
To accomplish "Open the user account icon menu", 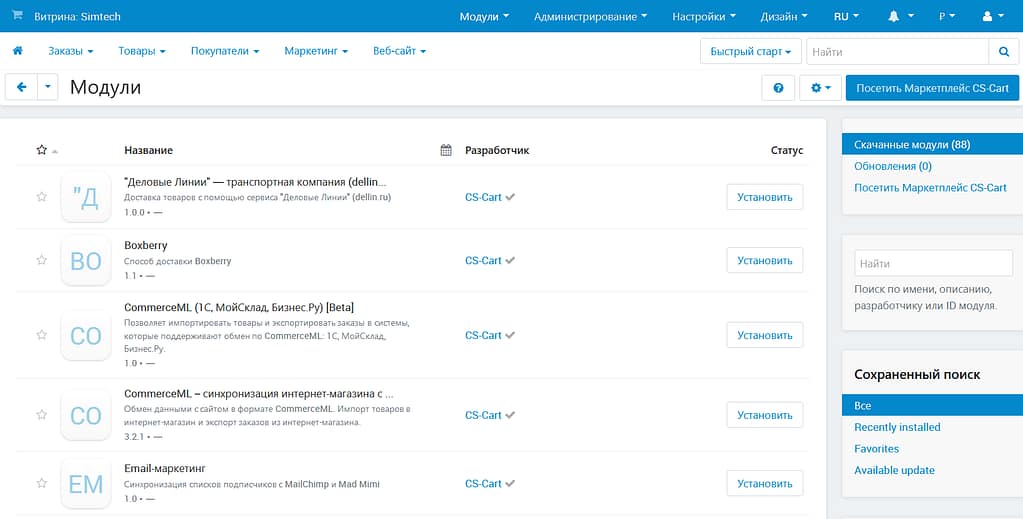I will [x=993, y=17].
